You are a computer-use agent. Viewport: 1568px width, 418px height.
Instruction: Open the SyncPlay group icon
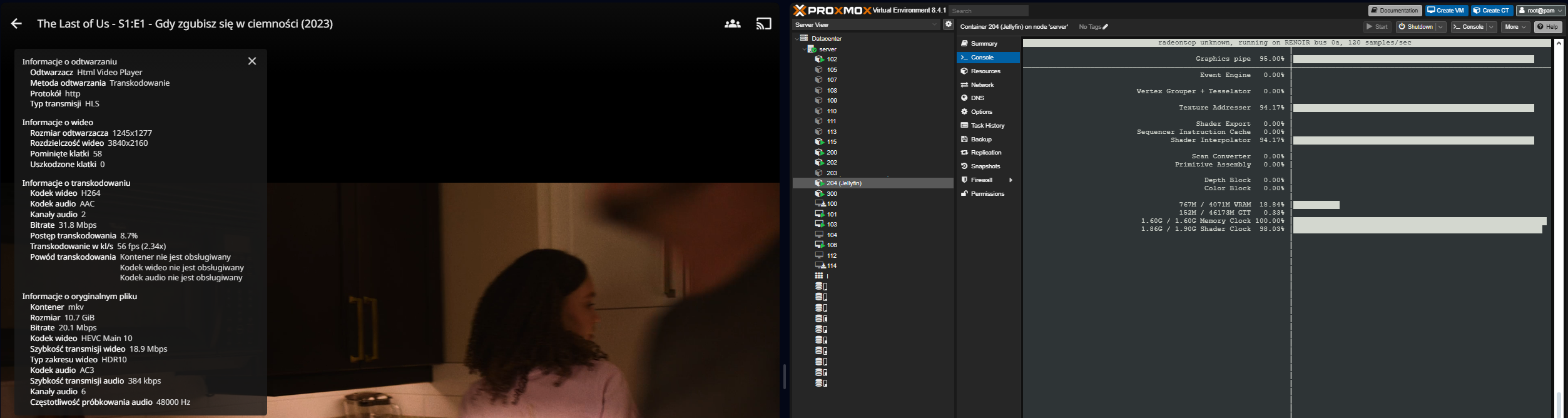[x=732, y=24]
